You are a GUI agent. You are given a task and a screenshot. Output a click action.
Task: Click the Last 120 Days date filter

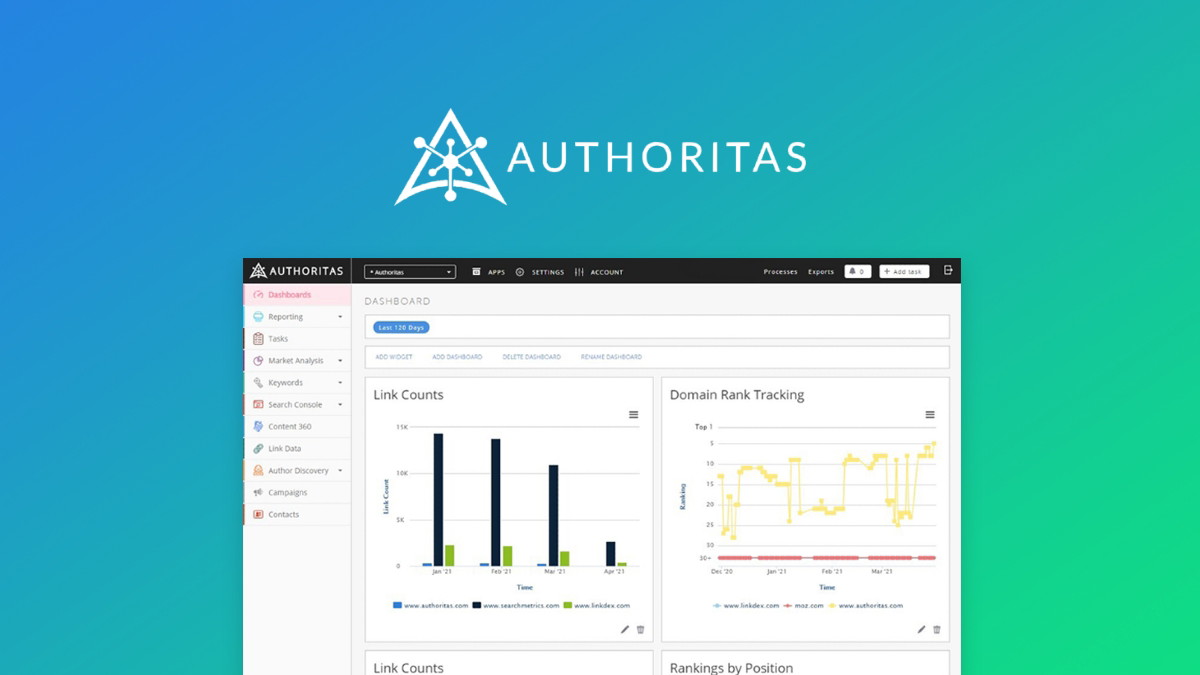click(x=401, y=327)
